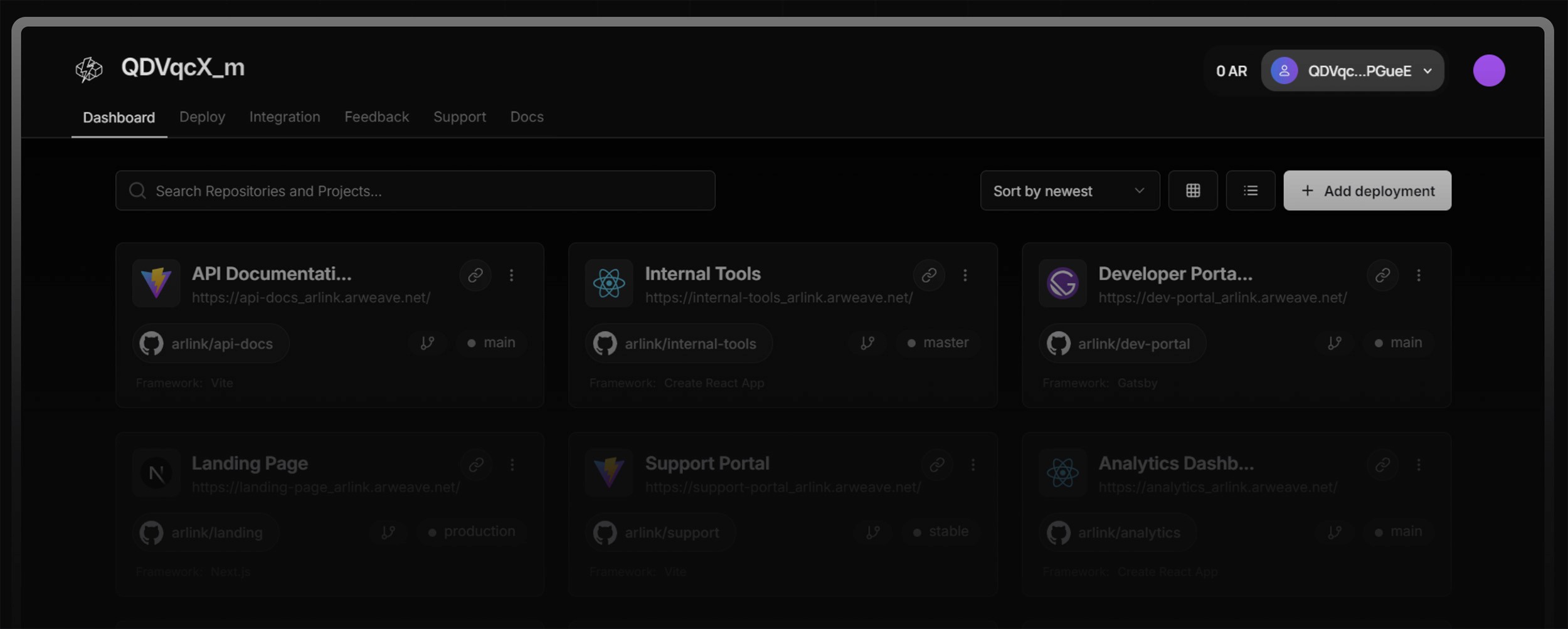Open the arlink/api-docs GitHub repository link
The height and width of the screenshot is (629, 1568).
tap(211, 344)
